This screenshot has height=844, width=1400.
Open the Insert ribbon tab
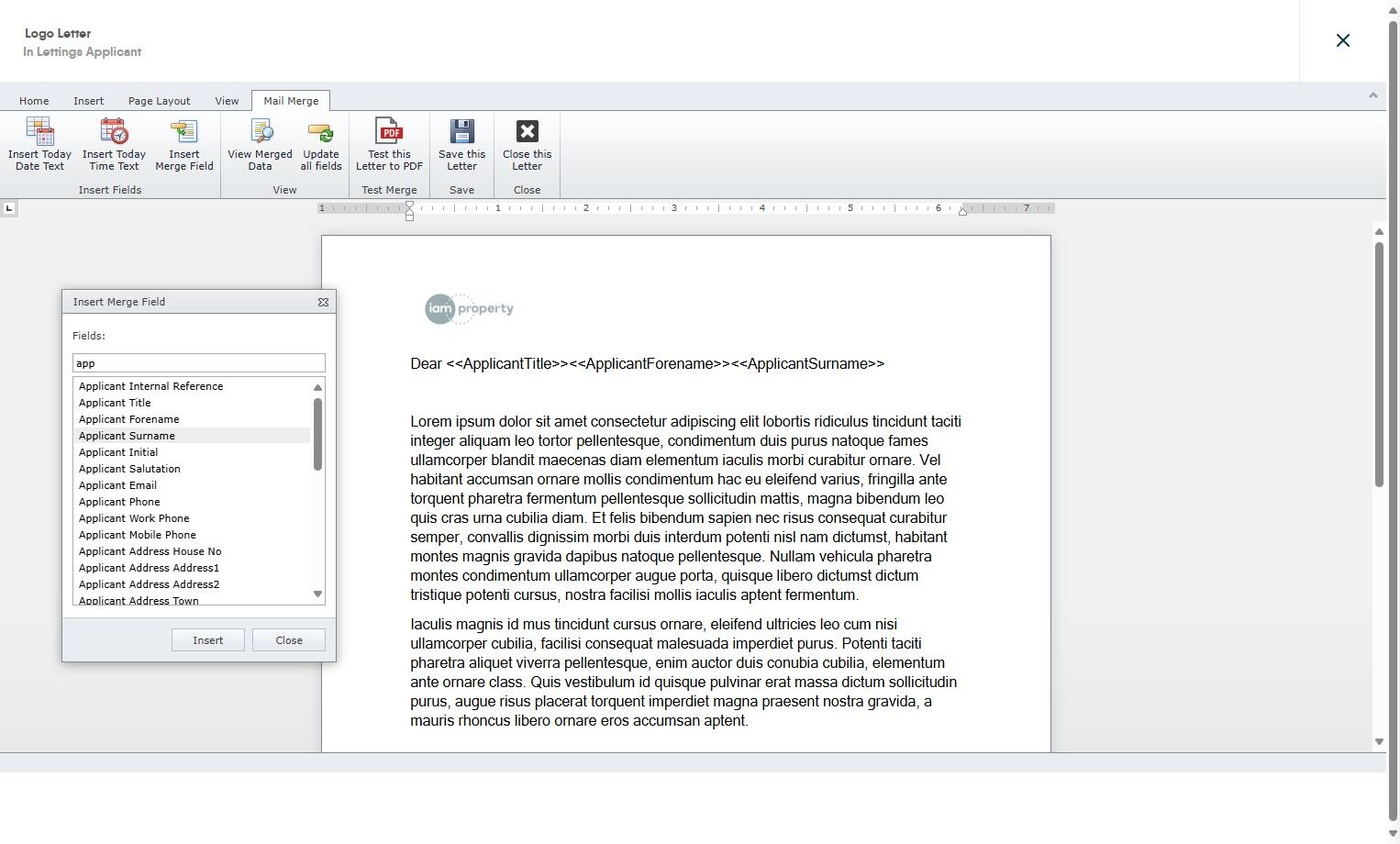(x=89, y=101)
